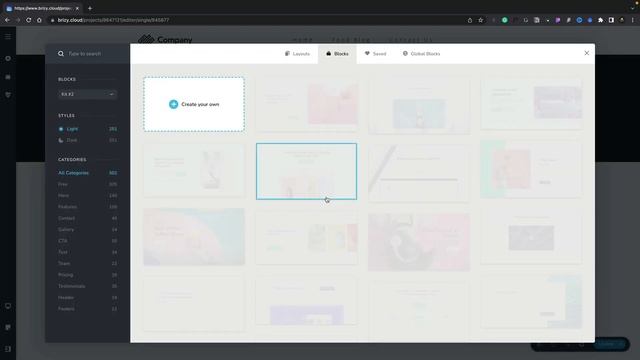
Task: Go back with browser back arrow
Action: pos(7,20)
